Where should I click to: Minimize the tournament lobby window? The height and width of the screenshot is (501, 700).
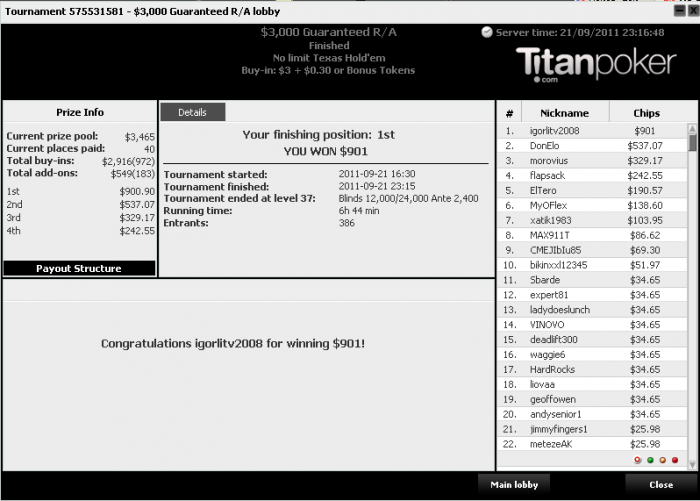tap(679, 10)
